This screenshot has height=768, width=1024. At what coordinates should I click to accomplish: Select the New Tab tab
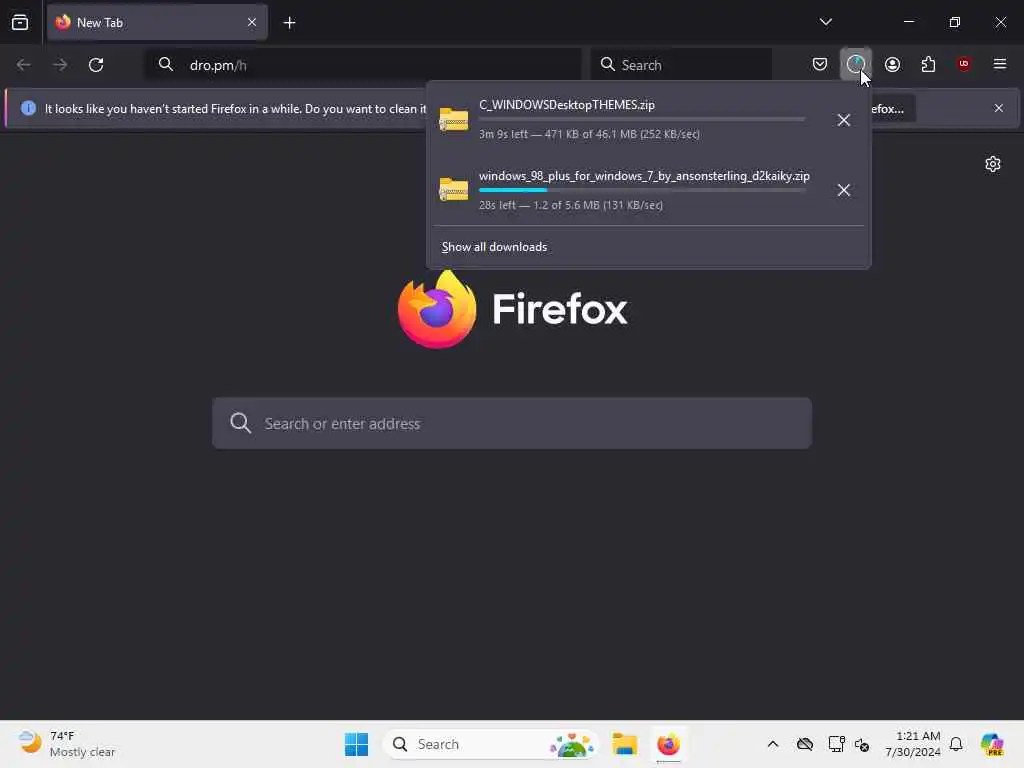coord(157,22)
